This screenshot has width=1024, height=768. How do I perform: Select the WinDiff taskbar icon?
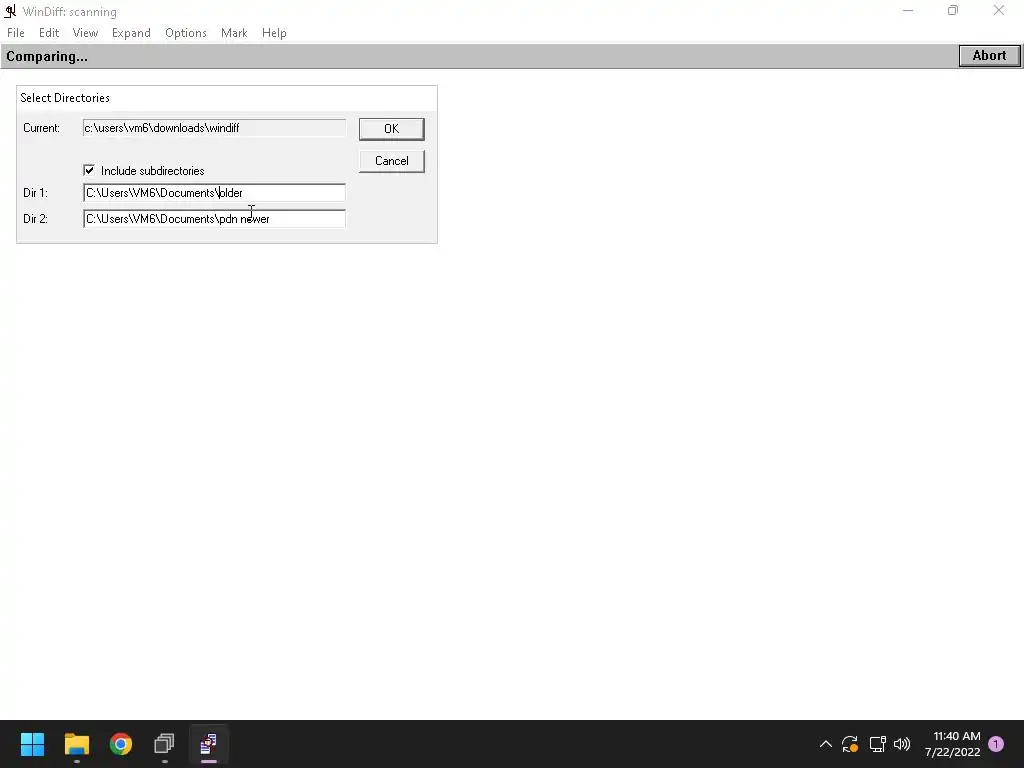click(x=208, y=744)
